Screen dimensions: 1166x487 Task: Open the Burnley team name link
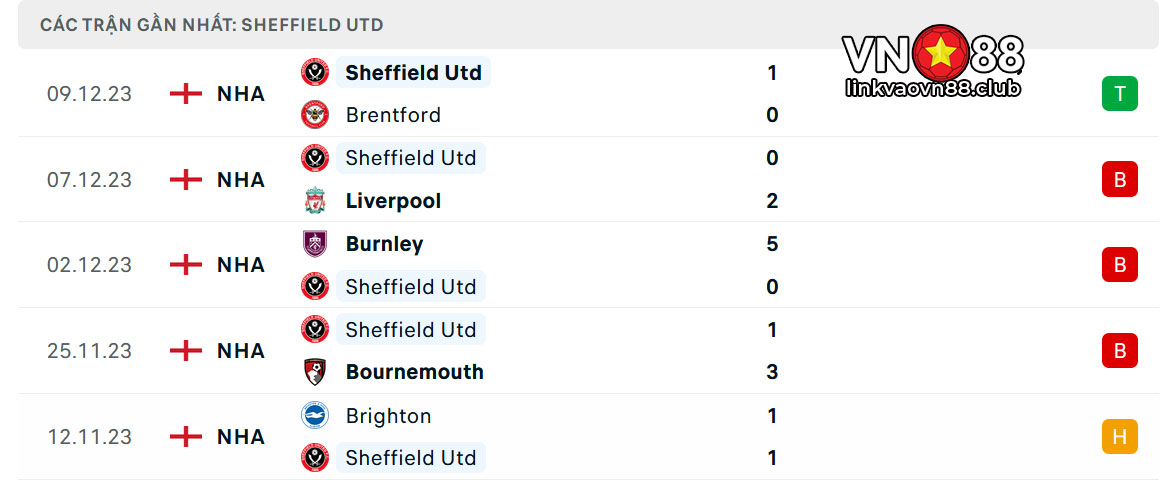[384, 244]
